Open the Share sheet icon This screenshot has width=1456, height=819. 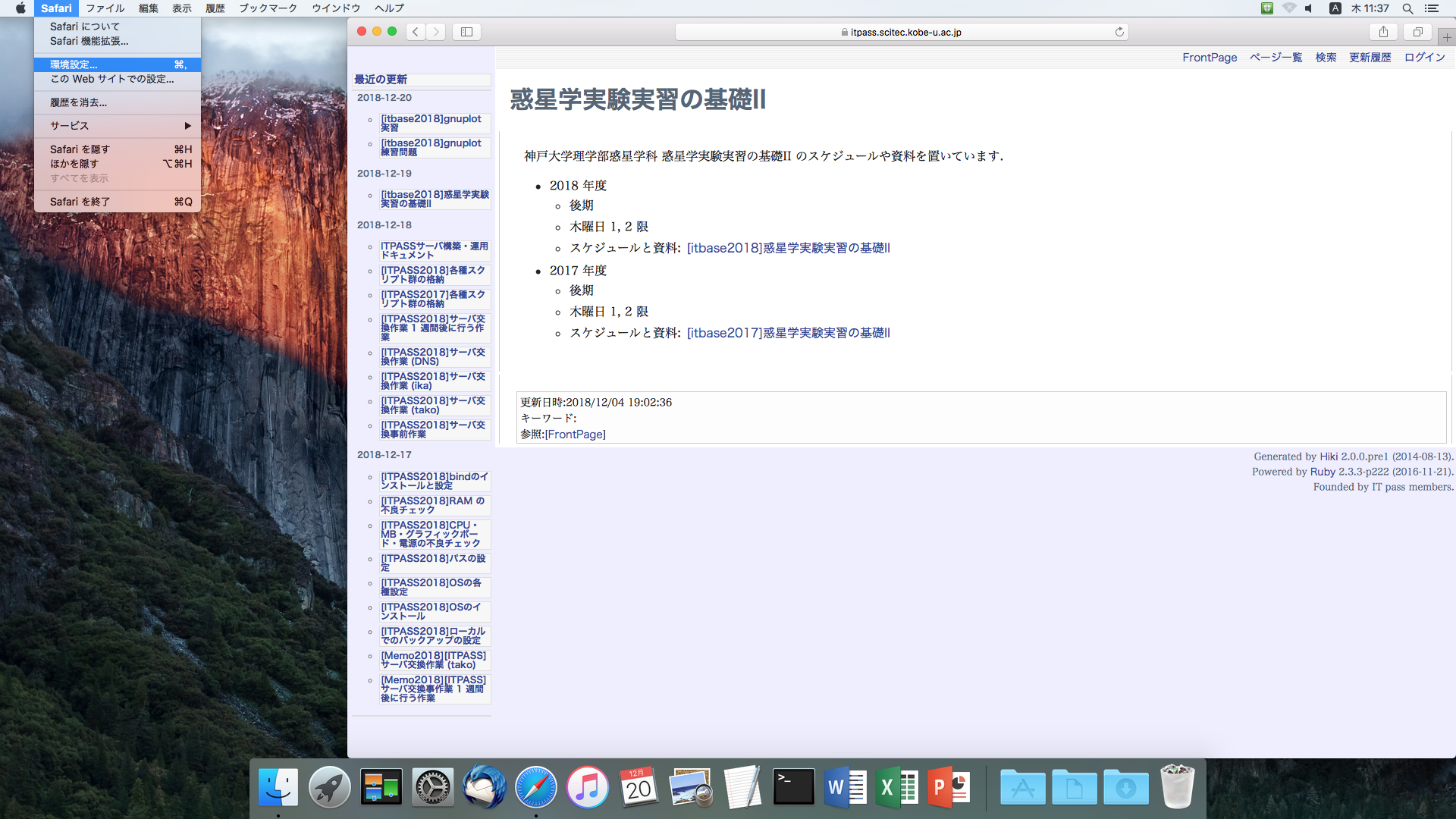point(1383,32)
